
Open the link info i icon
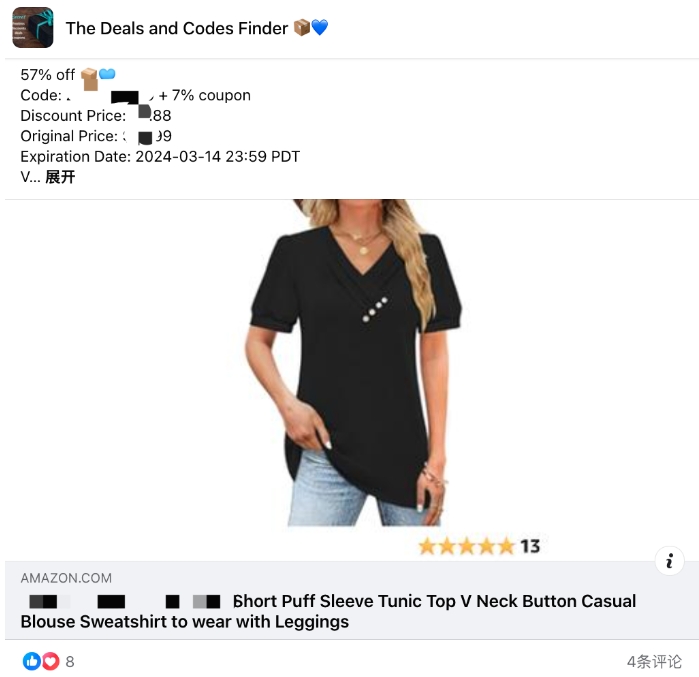click(669, 561)
